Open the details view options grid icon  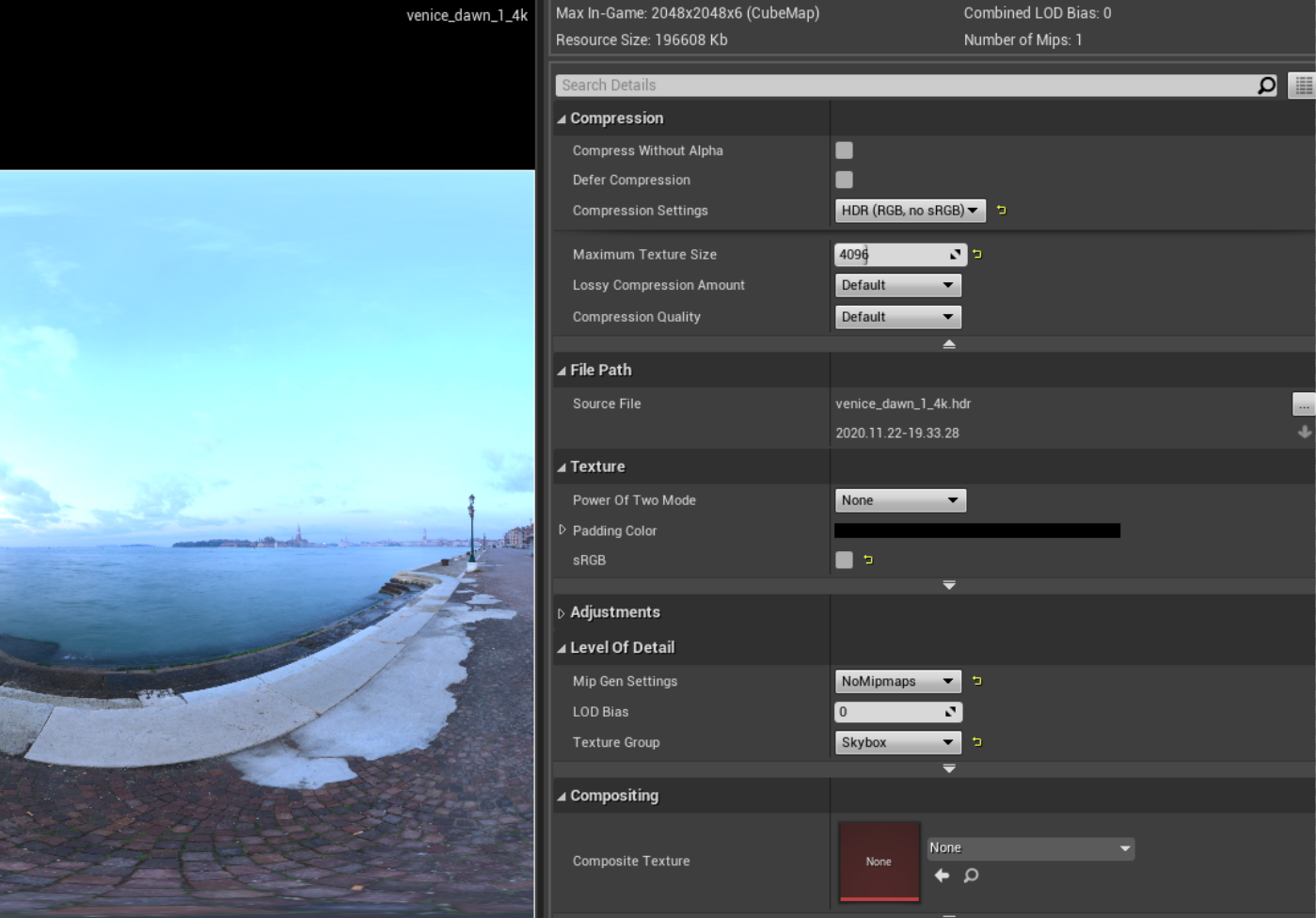click(x=1303, y=86)
